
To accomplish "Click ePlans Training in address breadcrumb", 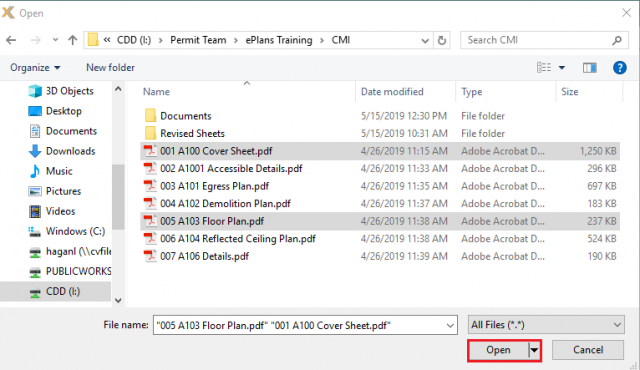I will 279,40.
